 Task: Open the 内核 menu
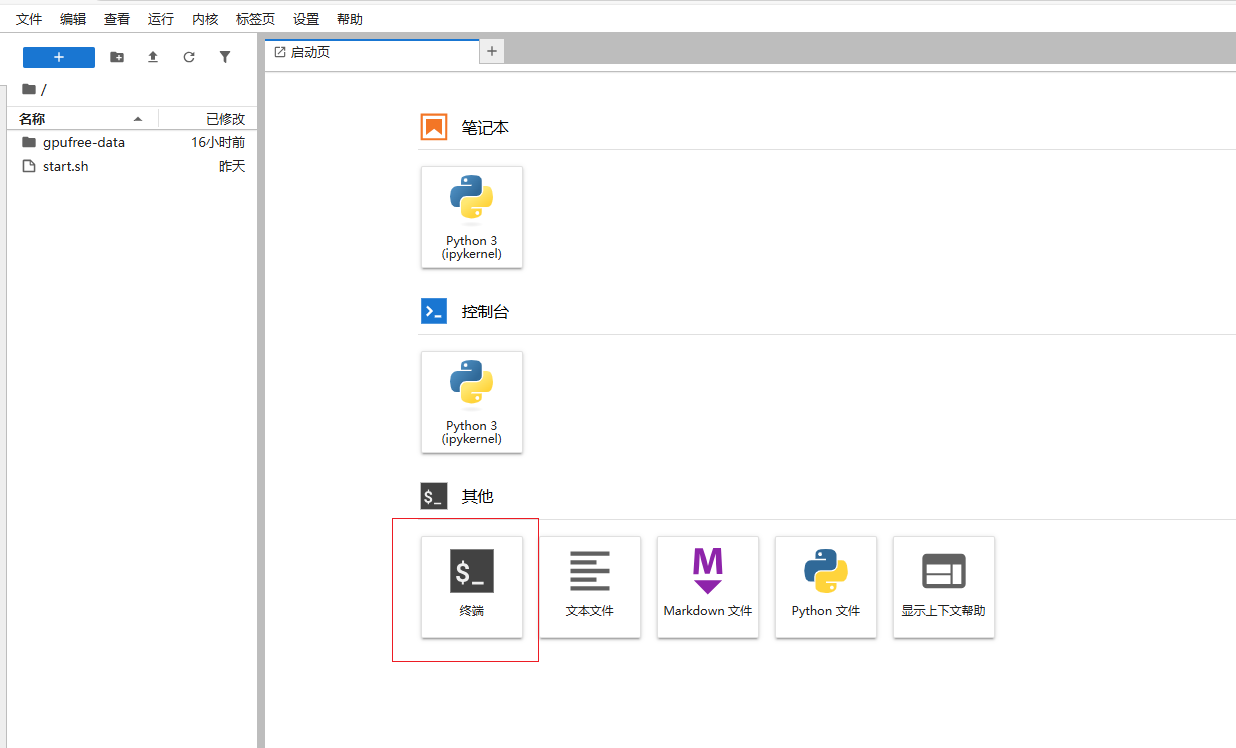click(205, 19)
